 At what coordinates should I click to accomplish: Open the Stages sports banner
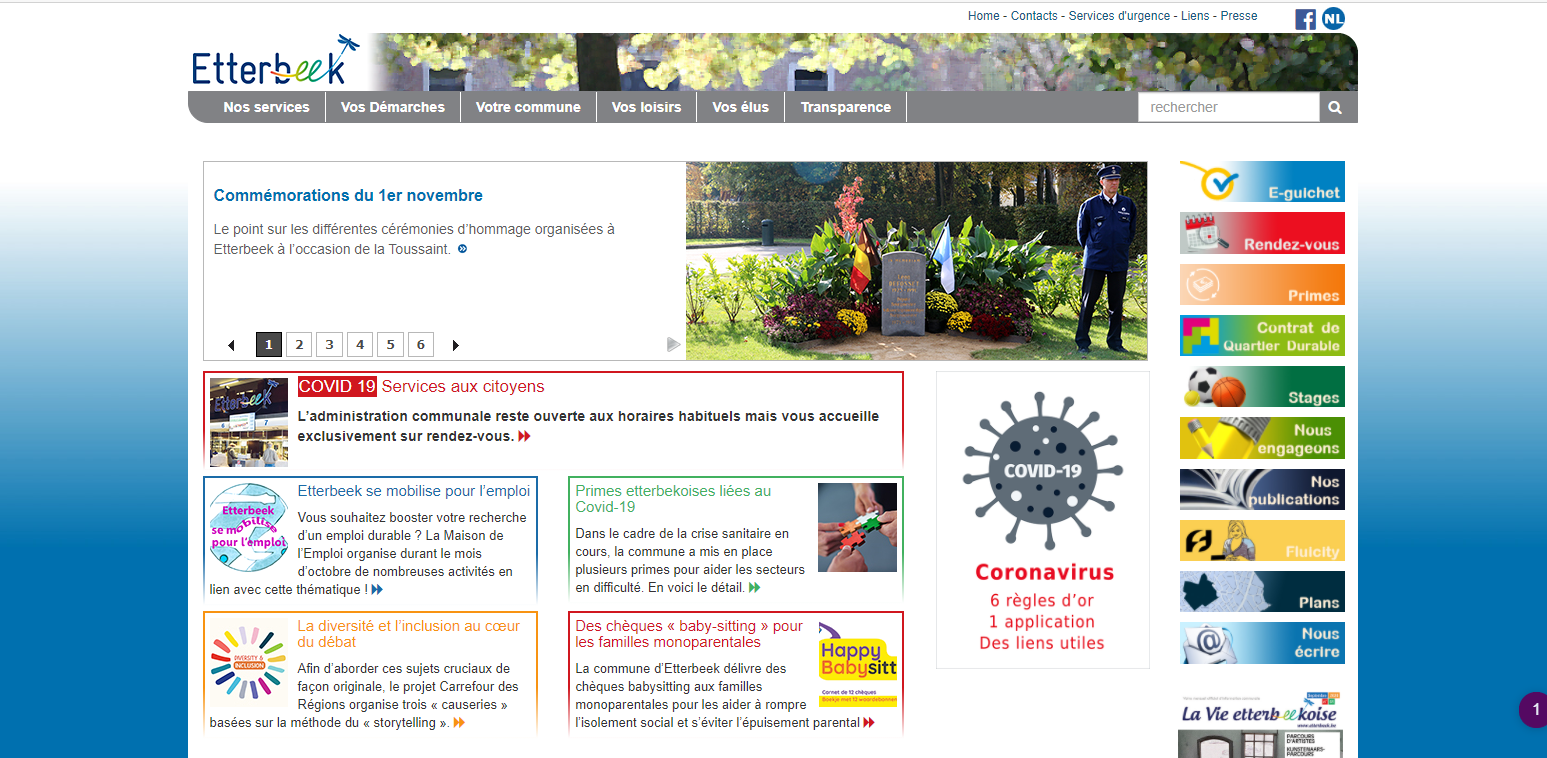click(1262, 387)
